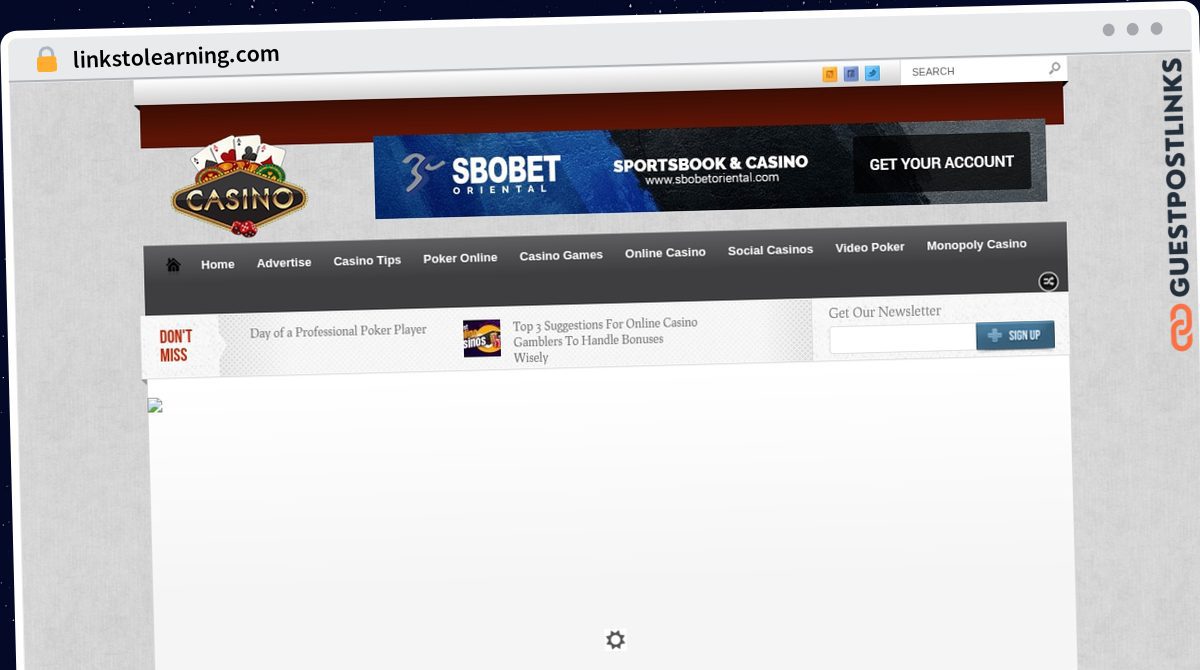1200x670 pixels.
Task: Click the GuestPostLinks chain logo icon
Action: coord(1181,328)
